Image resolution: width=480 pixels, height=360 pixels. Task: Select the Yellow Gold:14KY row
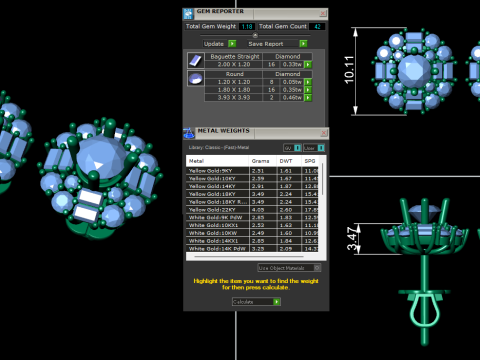252,186
